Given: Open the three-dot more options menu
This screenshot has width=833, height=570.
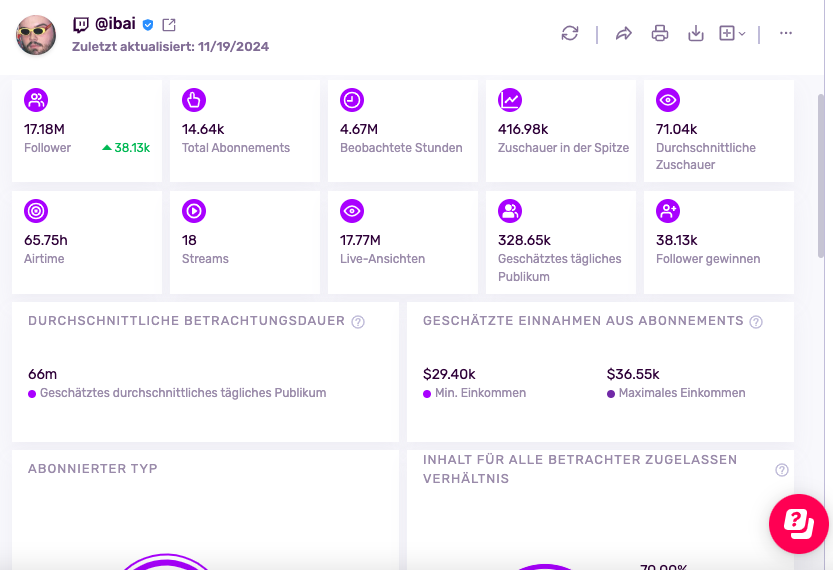Looking at the screenshot, I should pyautogui.click(x=786, y=33).
